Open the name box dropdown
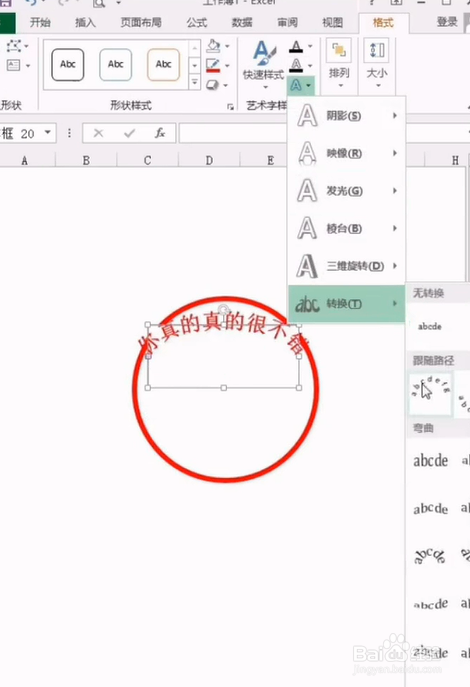This screenshot has height=687, width=470. pyautogui.click(x=48, y=132)
